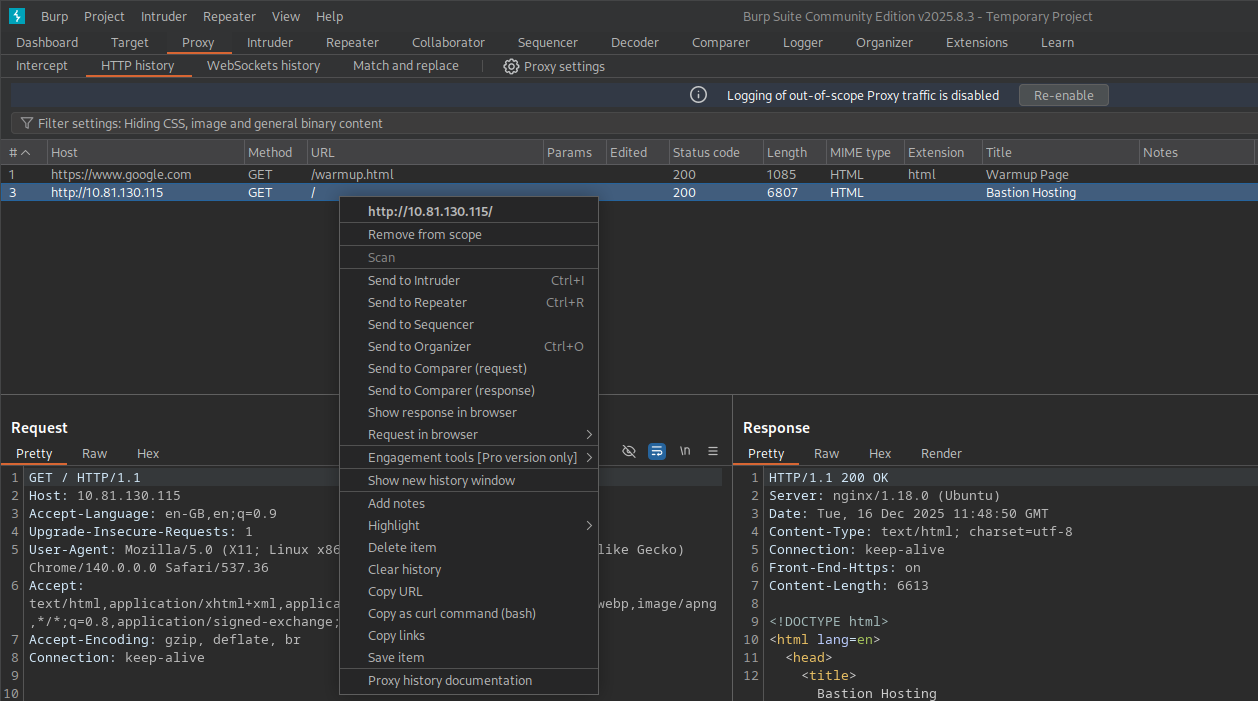Select the /warmup.html row in HTTP history
Viewport: 1258px width, 701px height.
click(150, 174)
